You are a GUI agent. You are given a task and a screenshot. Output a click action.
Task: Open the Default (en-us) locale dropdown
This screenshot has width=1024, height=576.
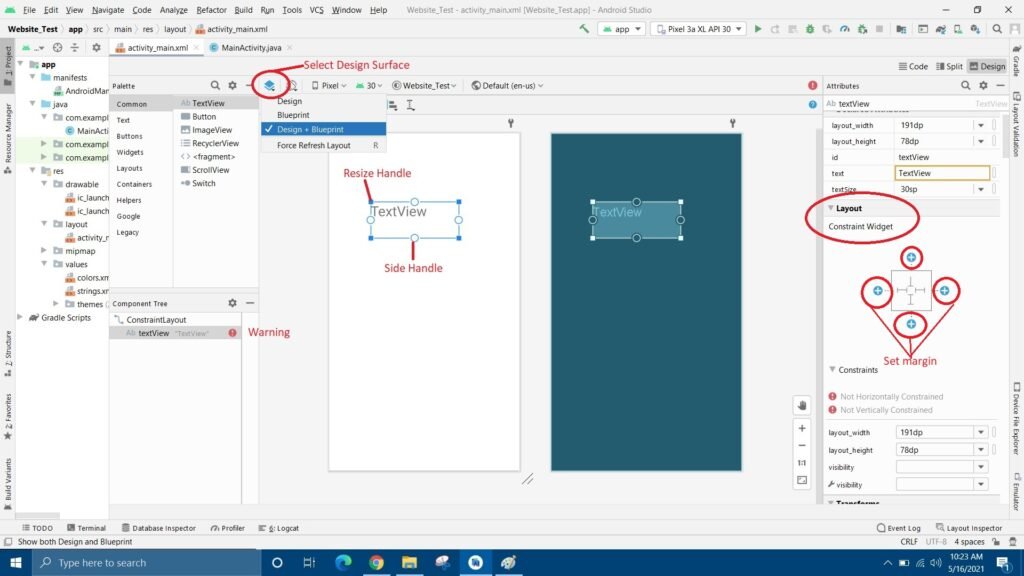point(507,86)
